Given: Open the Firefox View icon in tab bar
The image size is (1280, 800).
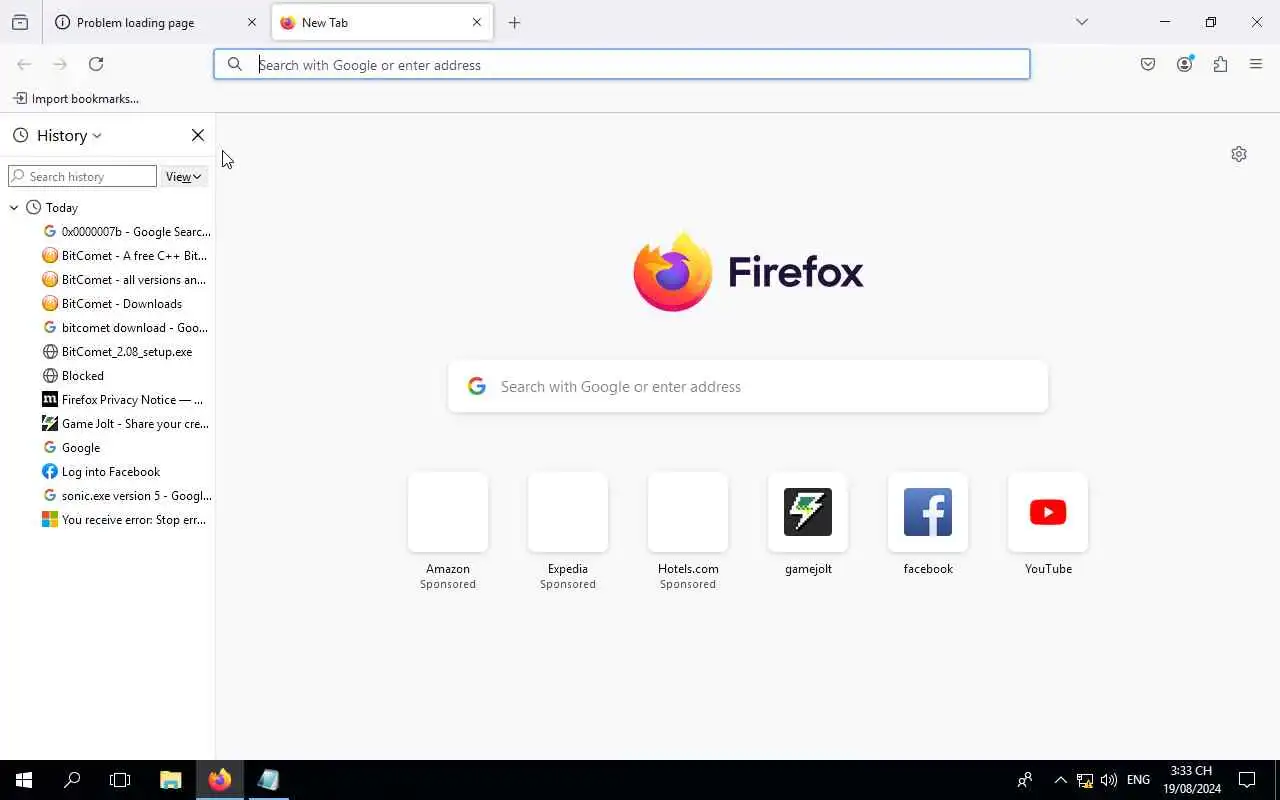Looking at the screenshot, I should pyautogui.click(x=20, y=22).
